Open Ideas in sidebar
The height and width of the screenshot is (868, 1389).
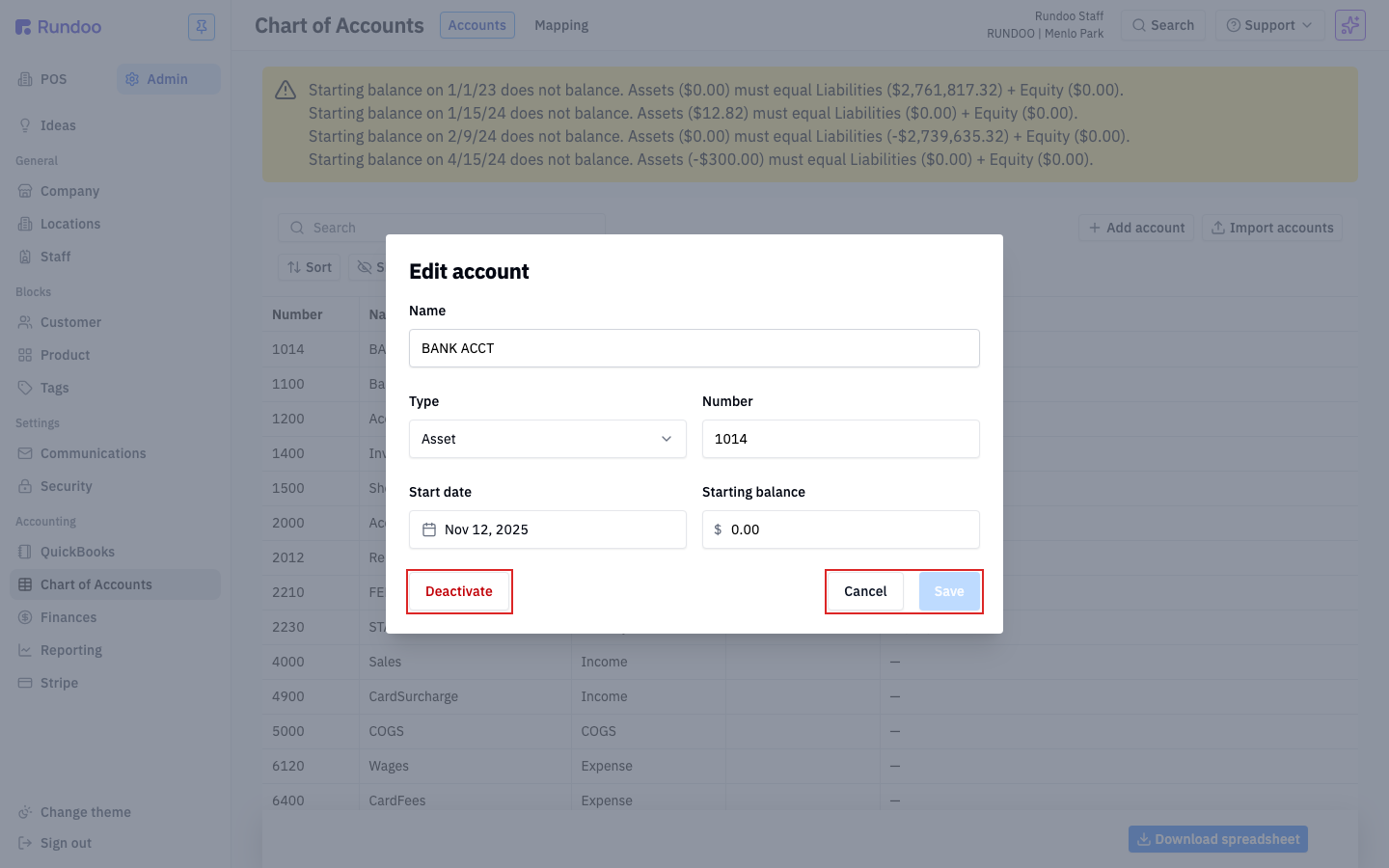pos(115,125)
